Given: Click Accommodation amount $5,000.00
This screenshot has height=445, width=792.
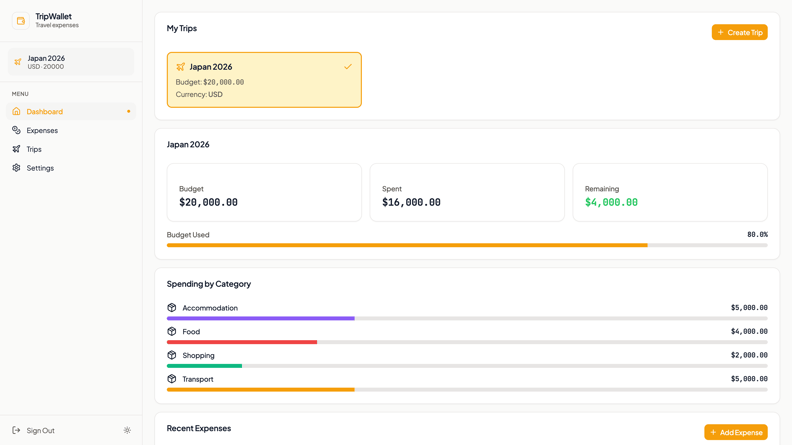Looking at the screenshot, I should tap(749, 308).
